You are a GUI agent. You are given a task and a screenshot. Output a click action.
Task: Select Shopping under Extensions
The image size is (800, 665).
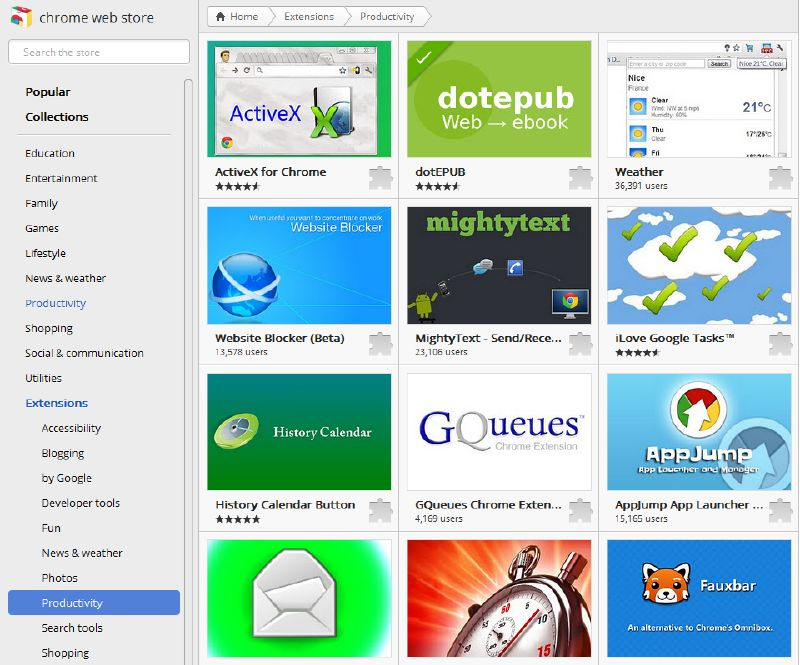(65, 653)
